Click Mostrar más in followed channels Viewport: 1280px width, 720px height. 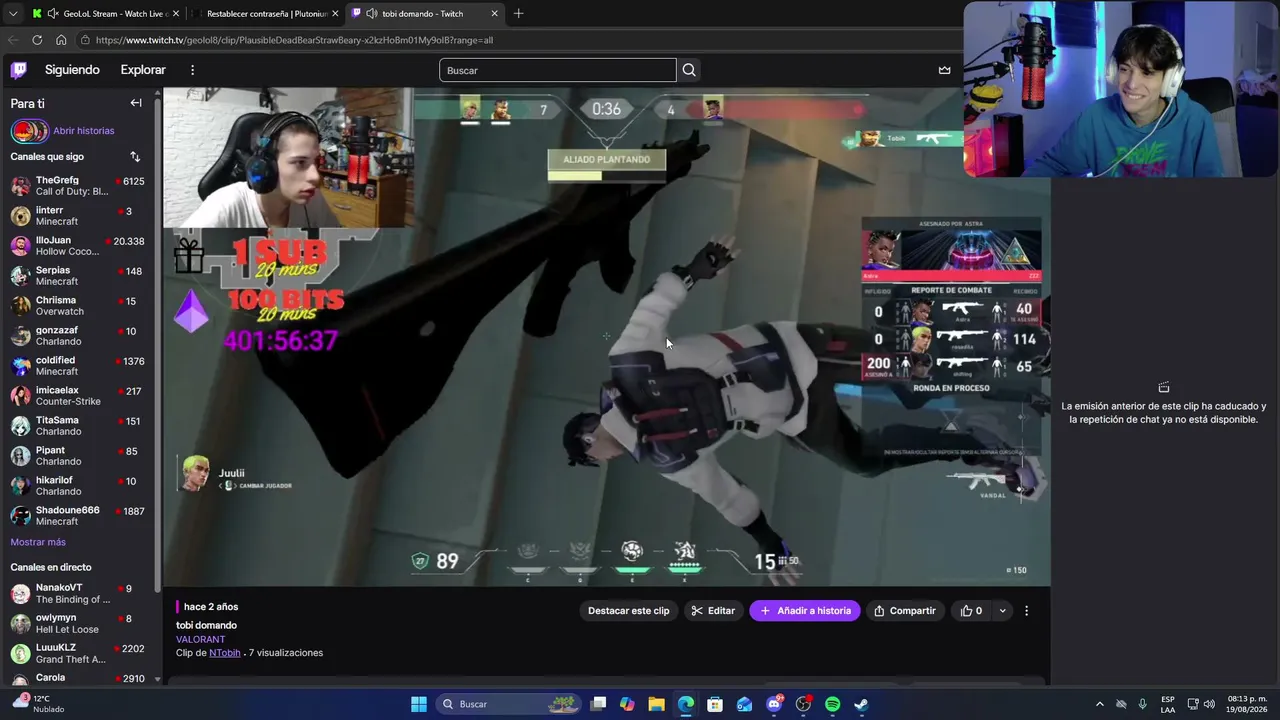[x=38, y=542]
